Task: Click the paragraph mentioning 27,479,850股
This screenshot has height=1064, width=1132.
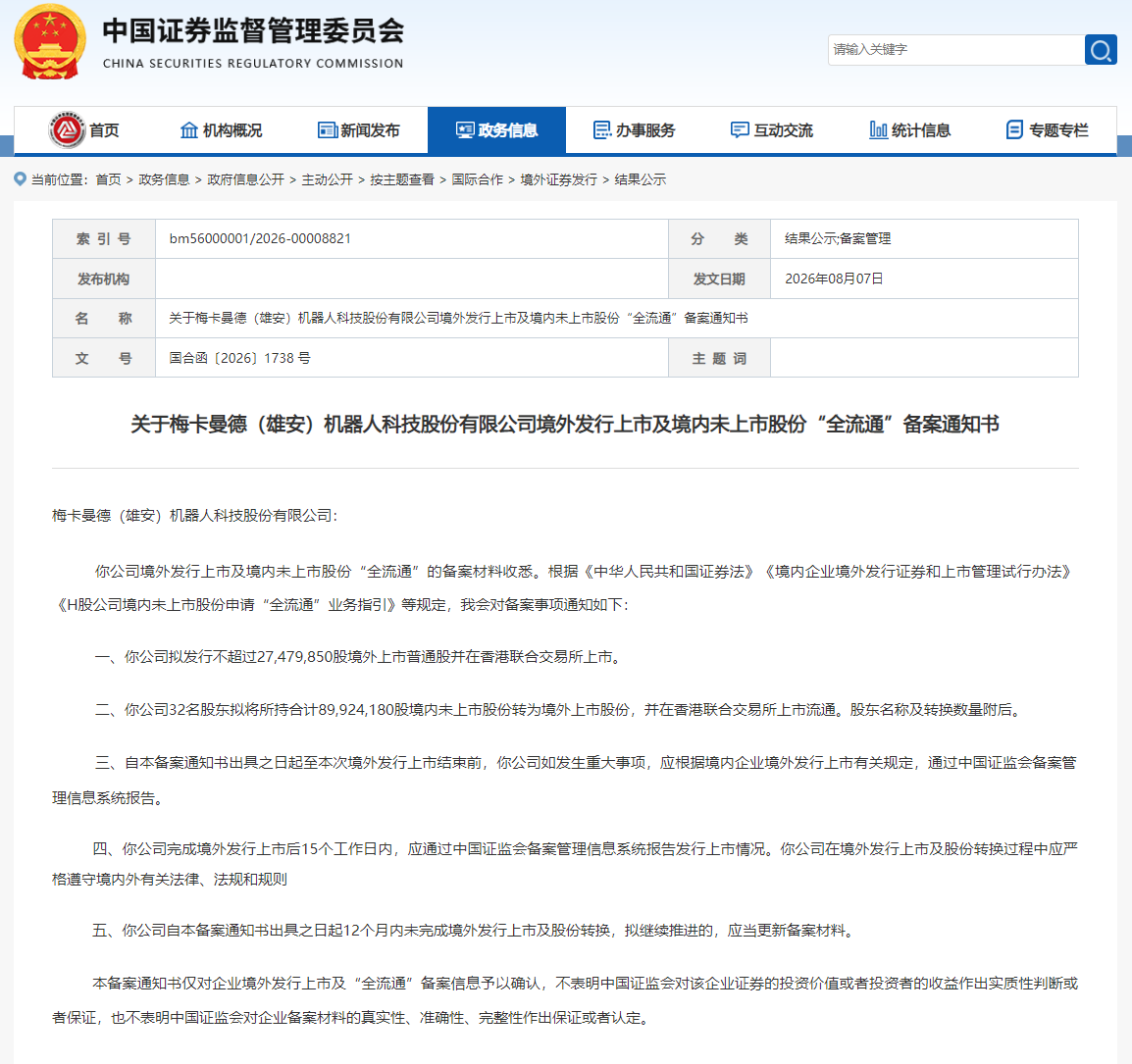Action: [357, 657]
